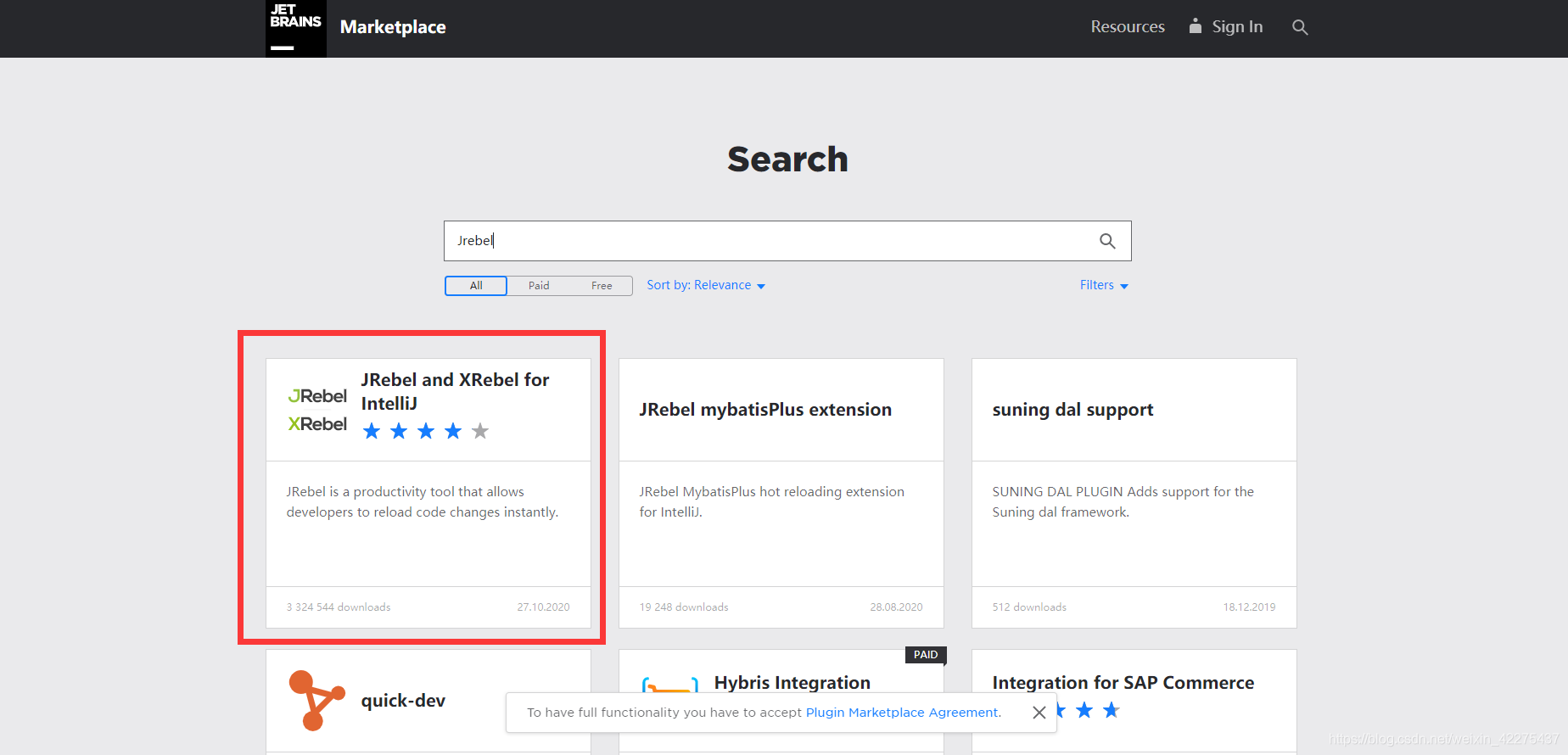1568x755 pixels.
Task: Click the Sign In user icon
Action: click(1196, 25)
